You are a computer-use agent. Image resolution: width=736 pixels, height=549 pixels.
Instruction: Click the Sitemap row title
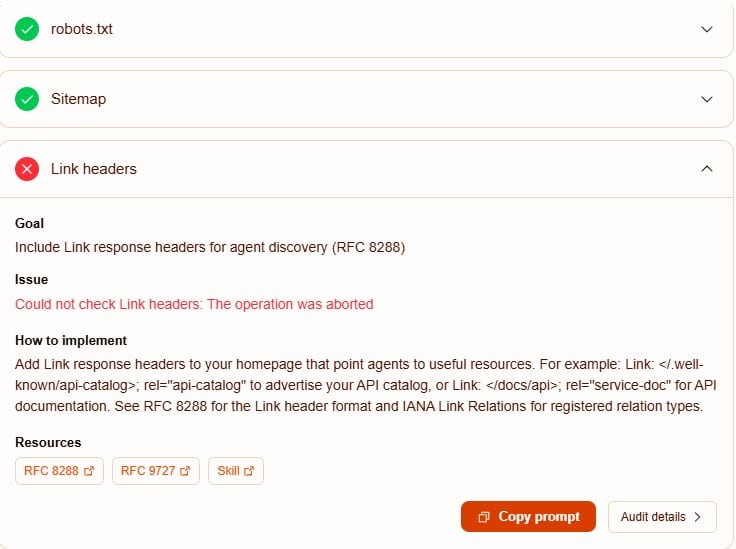[x=78, y=99]
